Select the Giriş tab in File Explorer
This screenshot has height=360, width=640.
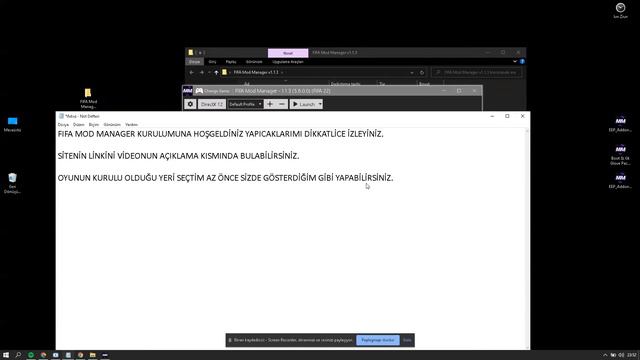point(212,62)
